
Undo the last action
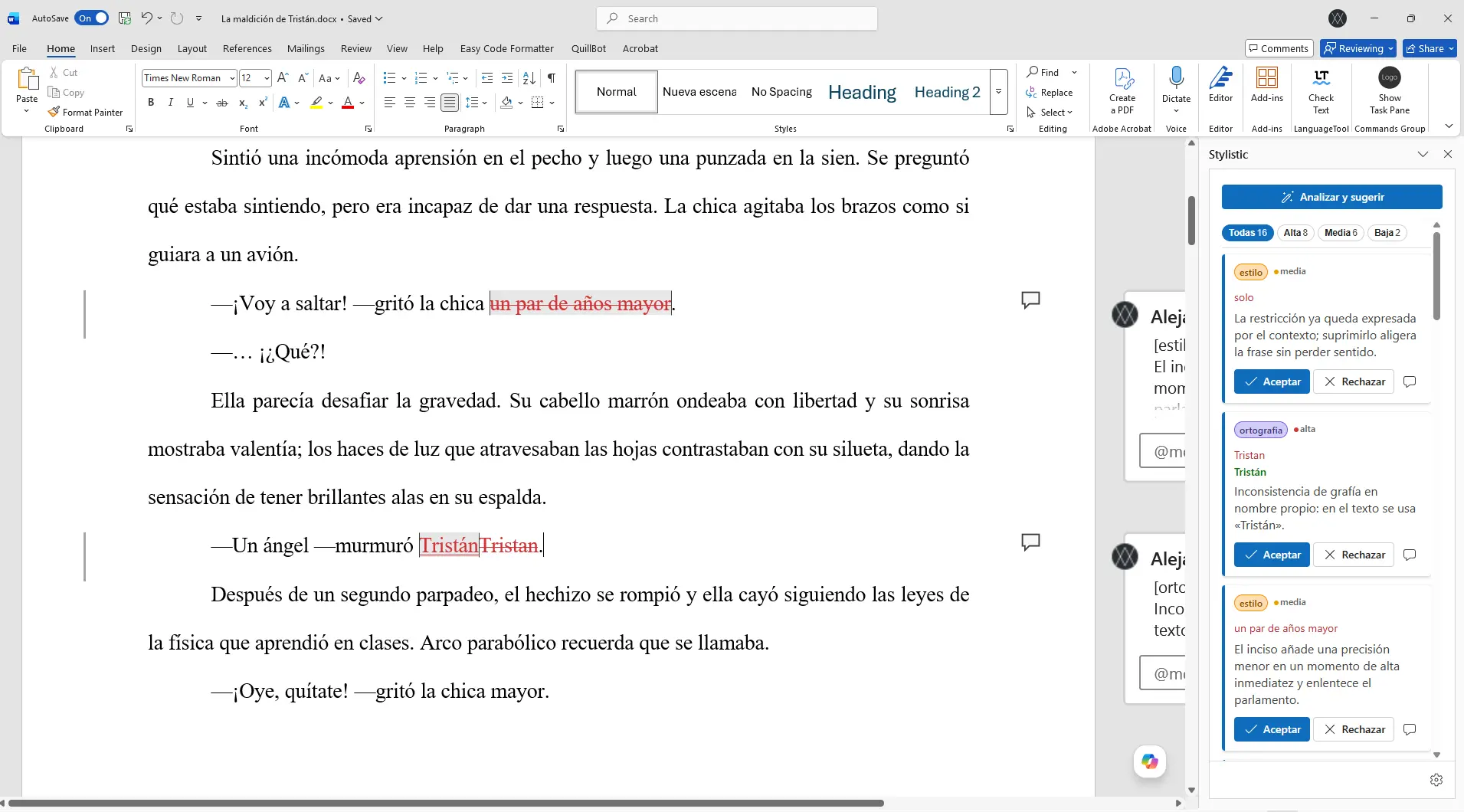click(146, 18)
